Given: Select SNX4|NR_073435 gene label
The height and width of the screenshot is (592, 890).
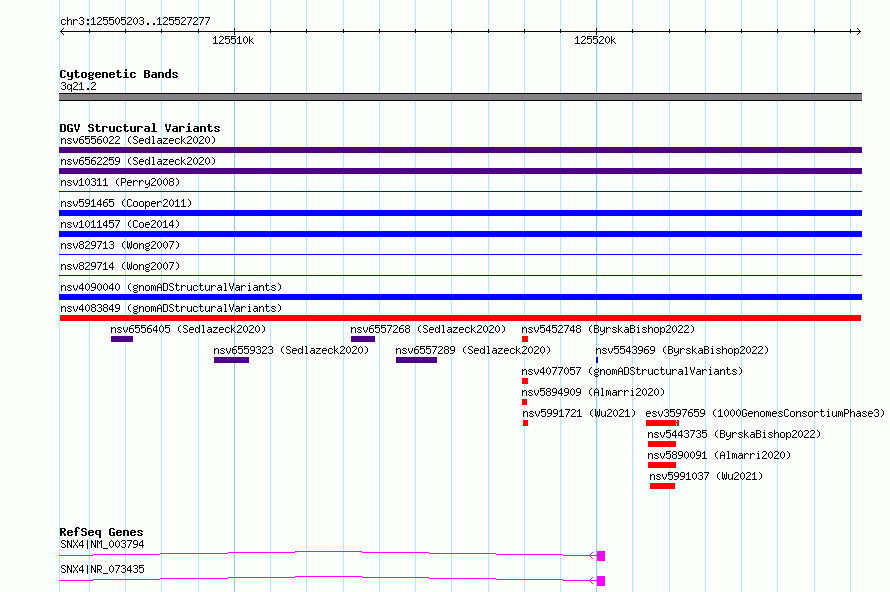Looking at the screenshot, I should (102, 569).
